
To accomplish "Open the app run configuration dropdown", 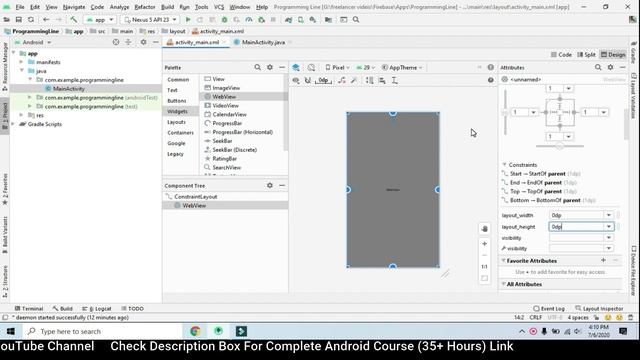I will pos(100,20).
